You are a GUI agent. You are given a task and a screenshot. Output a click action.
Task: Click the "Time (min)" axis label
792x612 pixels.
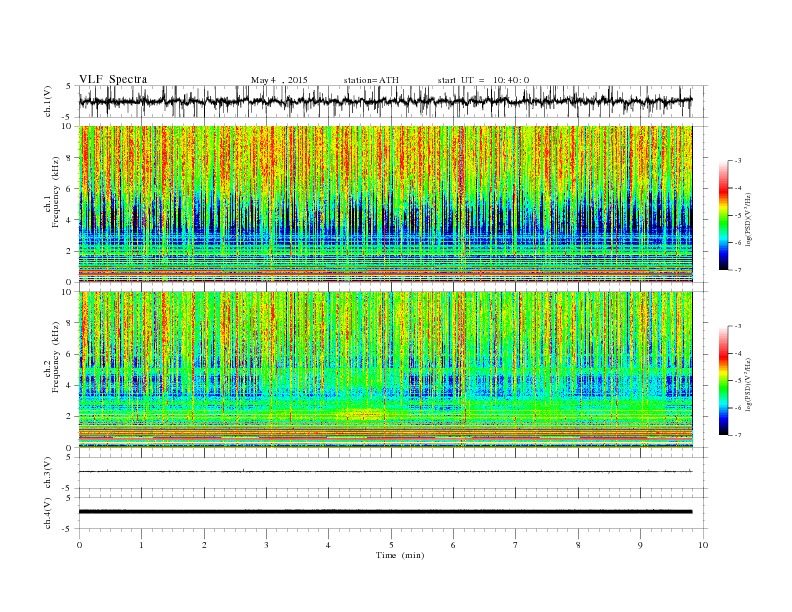tap(400, 555)
